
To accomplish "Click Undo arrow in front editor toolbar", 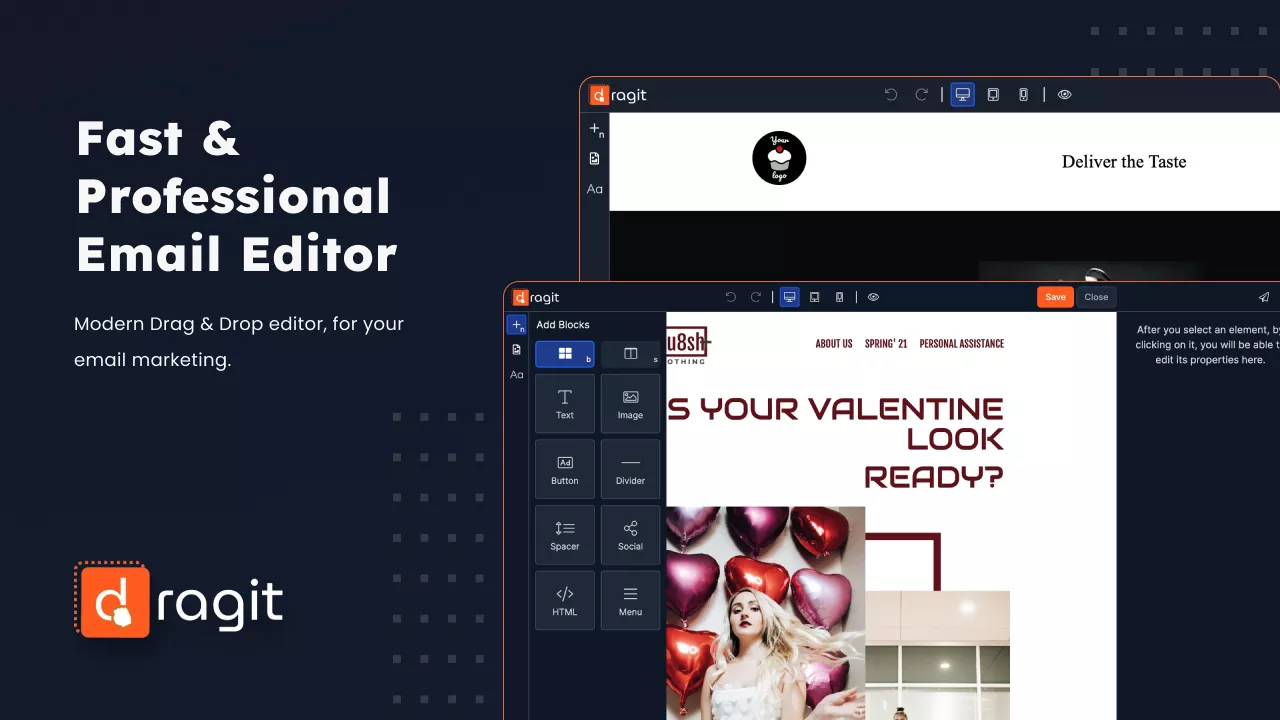I will pos(730,297).
